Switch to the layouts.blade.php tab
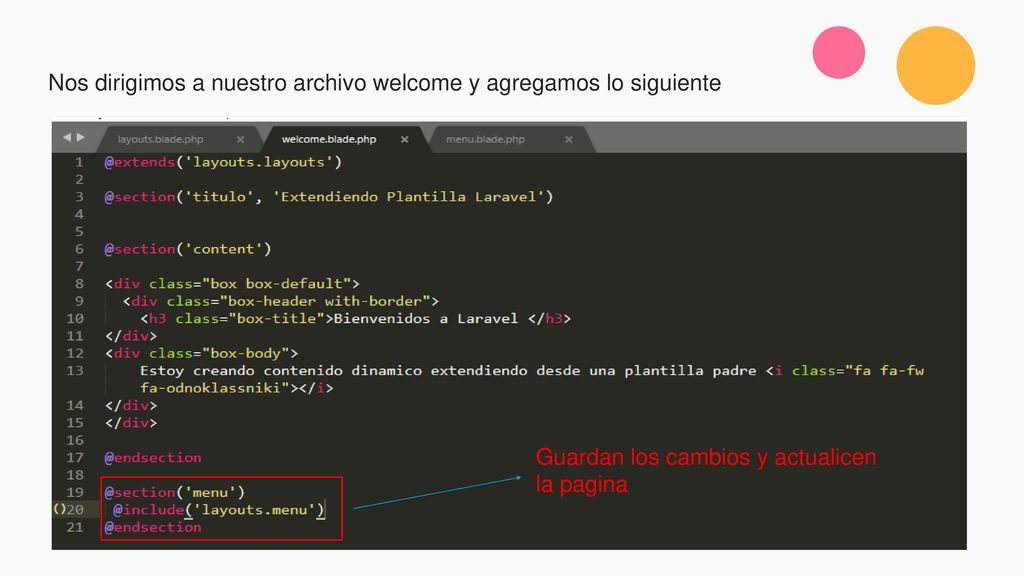 [160, 139]
